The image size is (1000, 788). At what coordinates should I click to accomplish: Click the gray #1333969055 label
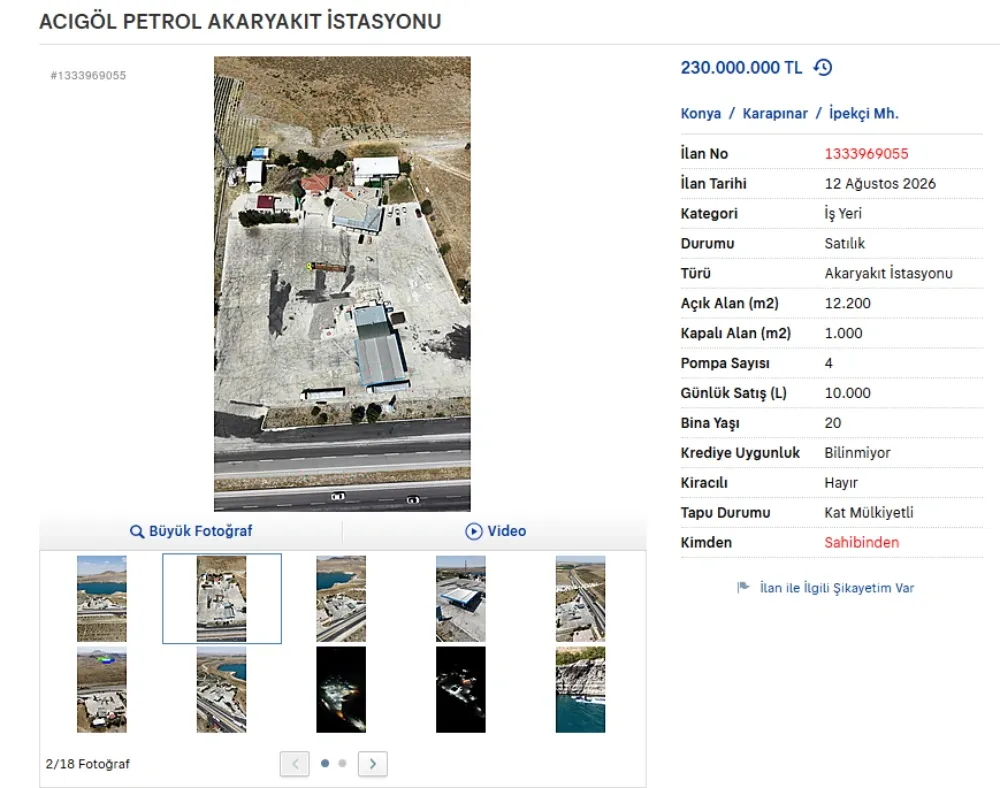88,75
